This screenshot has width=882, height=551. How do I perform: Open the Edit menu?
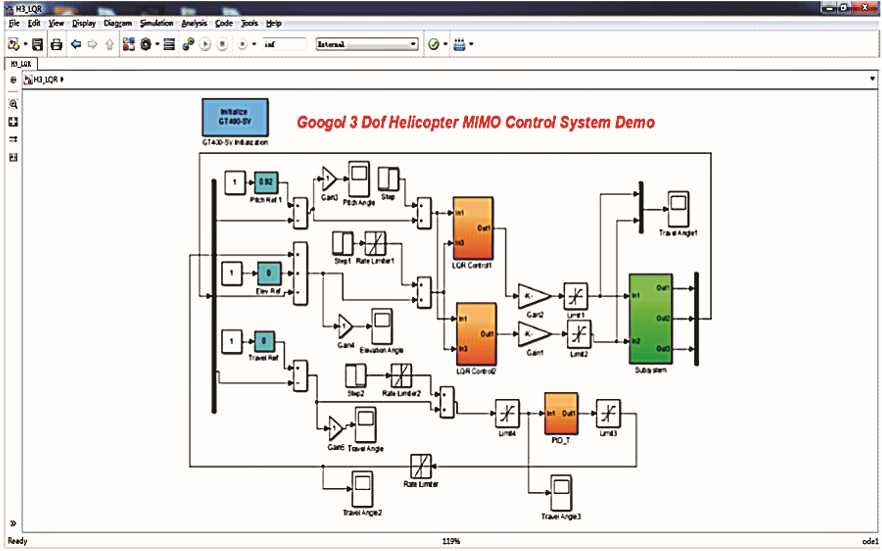[x=34, y=24]
